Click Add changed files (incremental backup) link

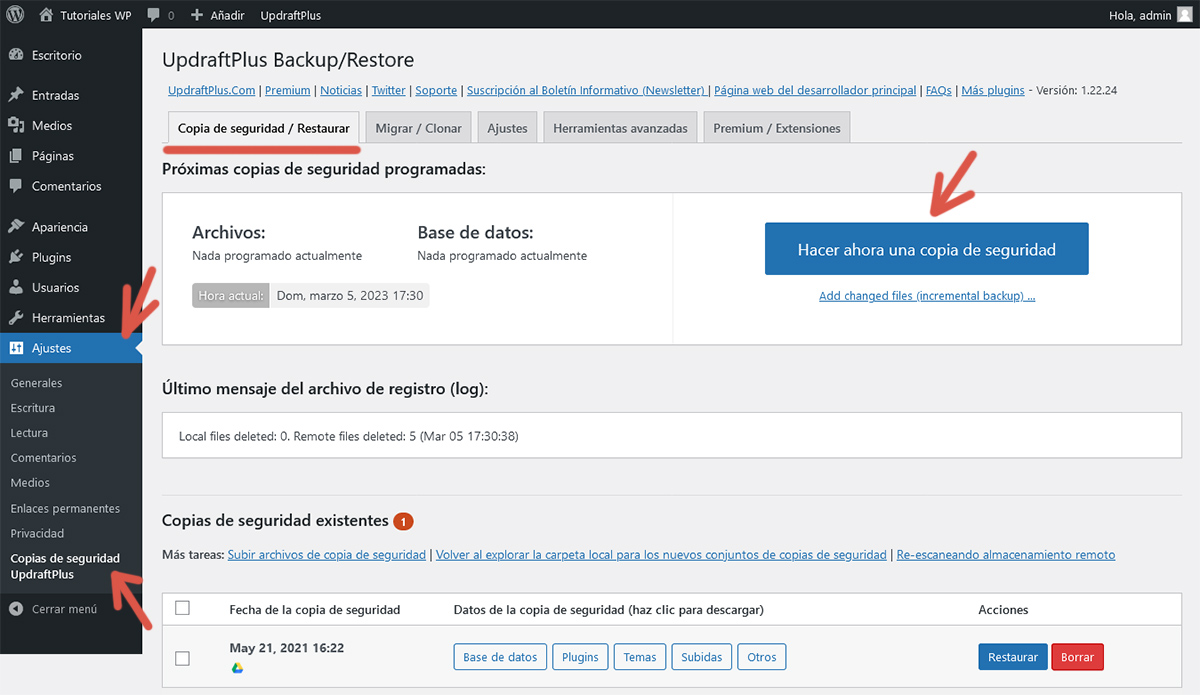pos(927,296)
